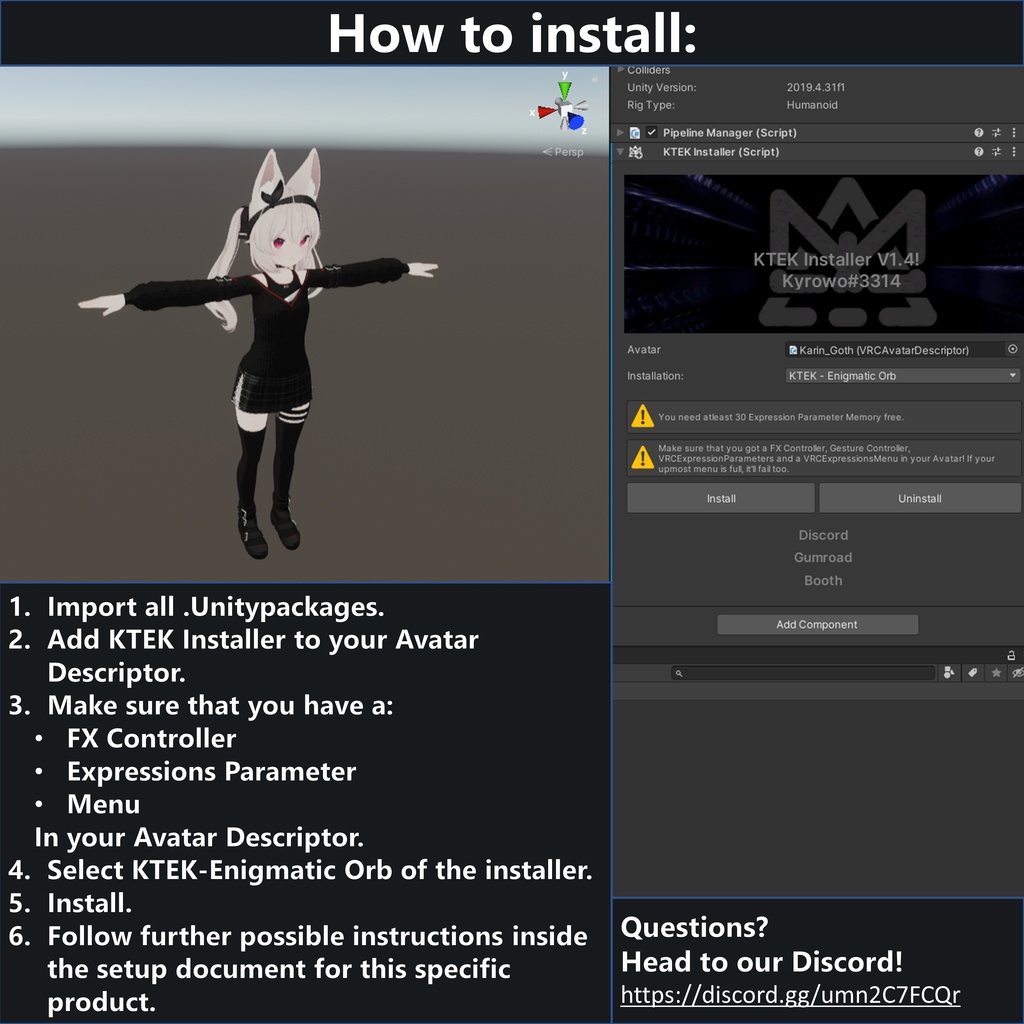Click the component filter icon next to search field
This screenshot has height=1024, width=1024.
pos(949,672)
